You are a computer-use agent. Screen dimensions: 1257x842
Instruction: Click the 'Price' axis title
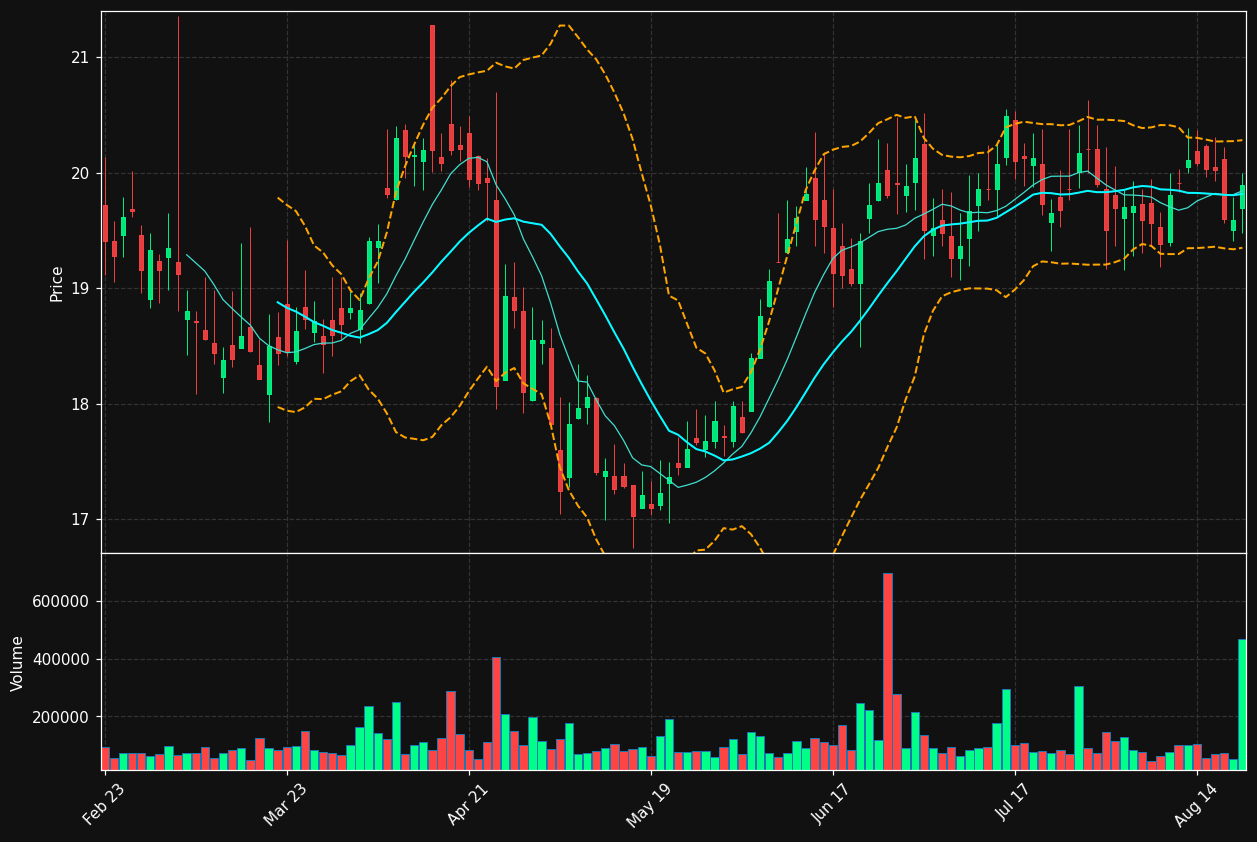(x=57, y=283)
